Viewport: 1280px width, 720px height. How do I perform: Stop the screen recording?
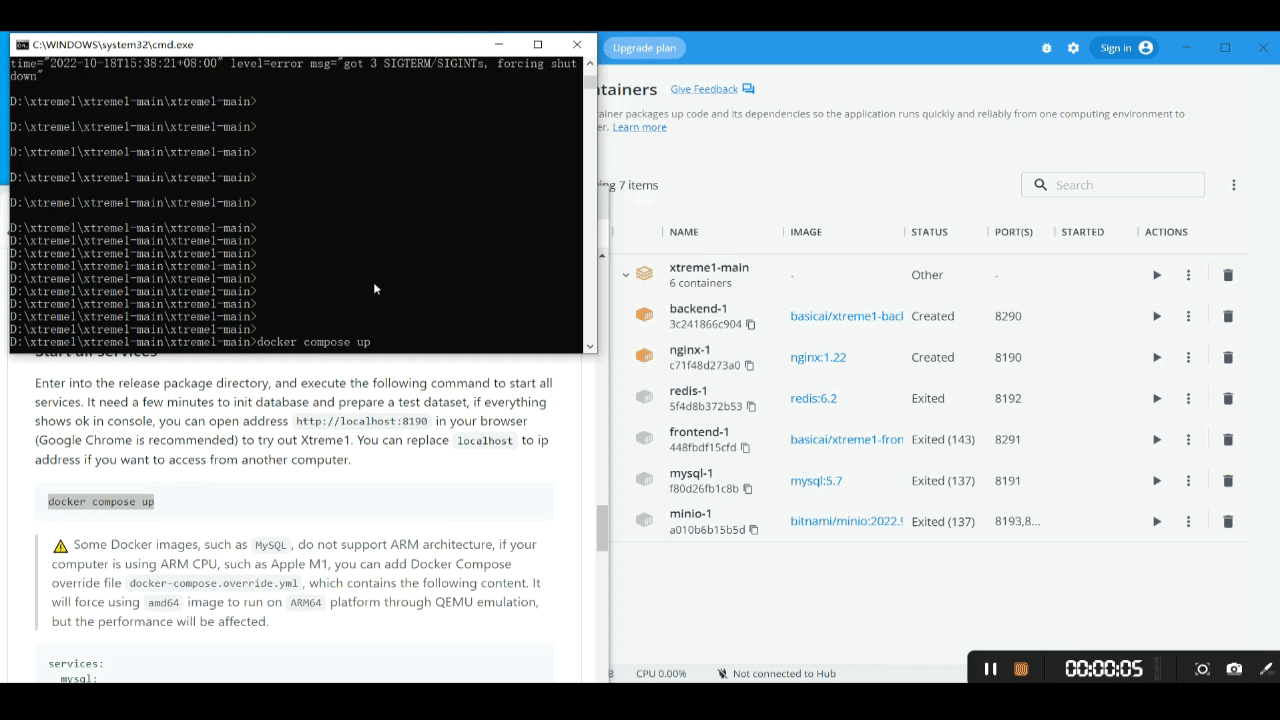(1021, 669)
